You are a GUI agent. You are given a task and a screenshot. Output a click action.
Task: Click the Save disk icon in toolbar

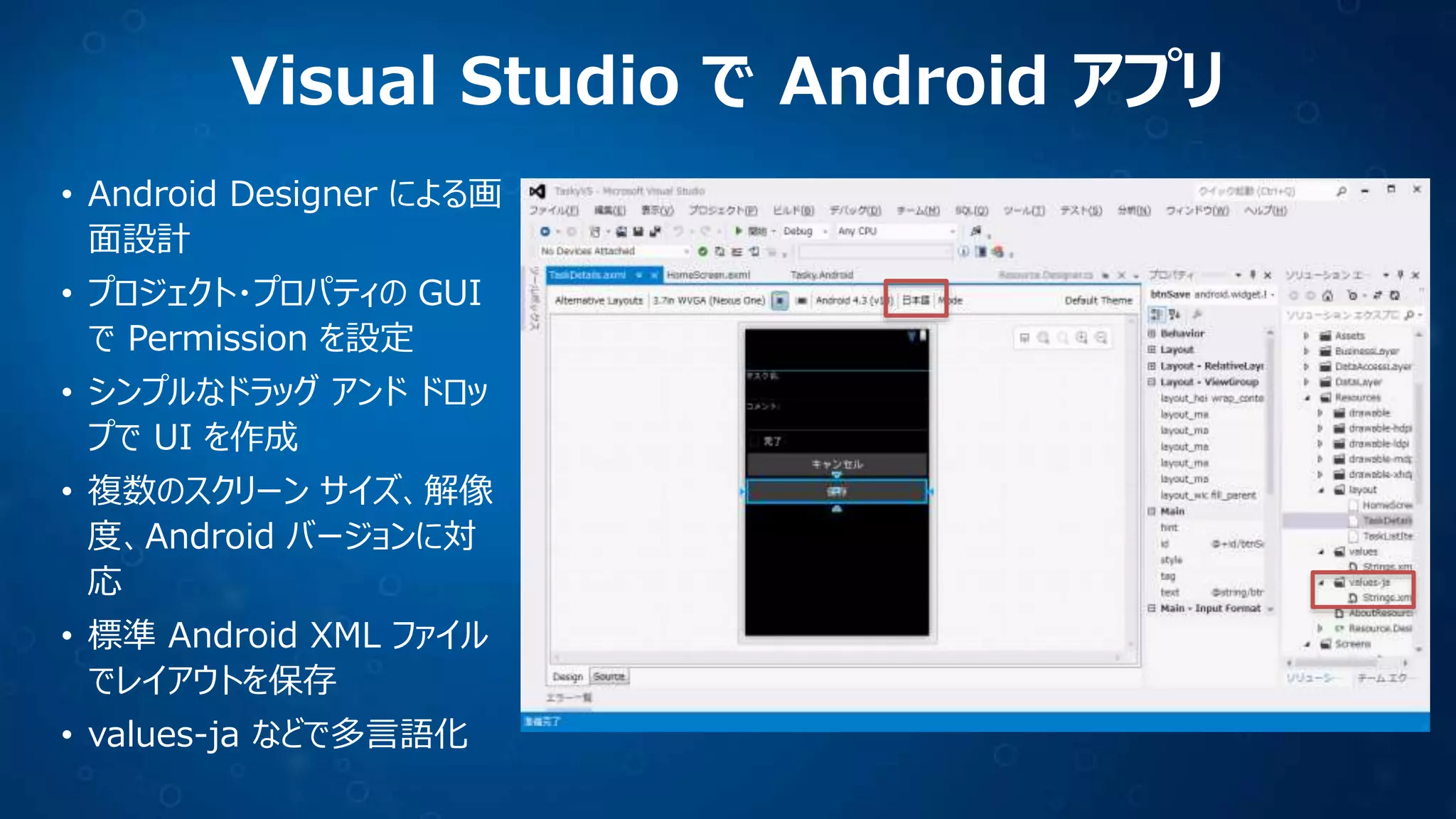pos(638,231)
